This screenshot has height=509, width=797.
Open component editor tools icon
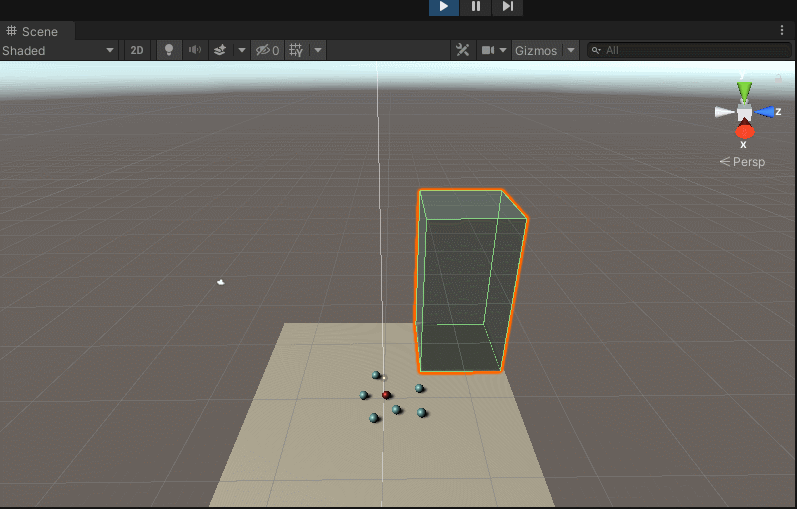[463, 50]
